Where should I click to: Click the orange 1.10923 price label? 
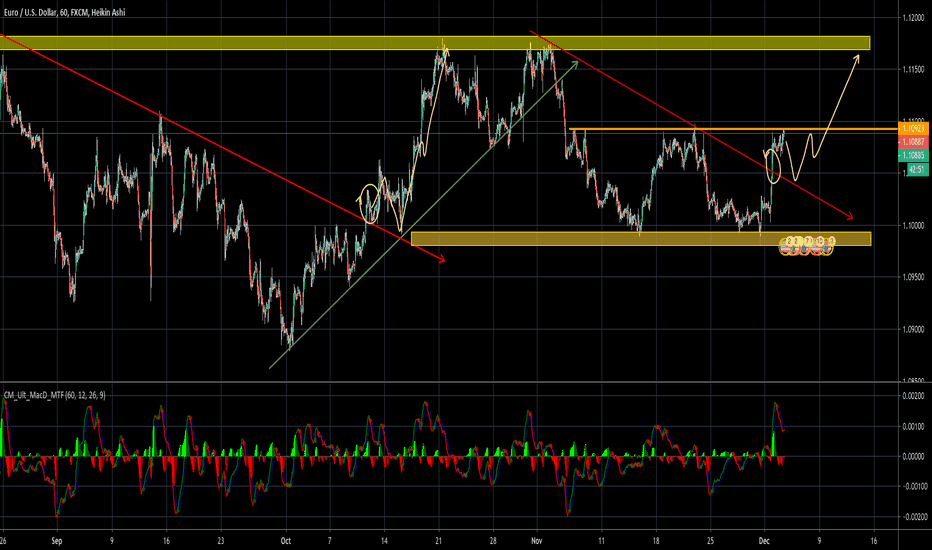click(x=910, y=129)
